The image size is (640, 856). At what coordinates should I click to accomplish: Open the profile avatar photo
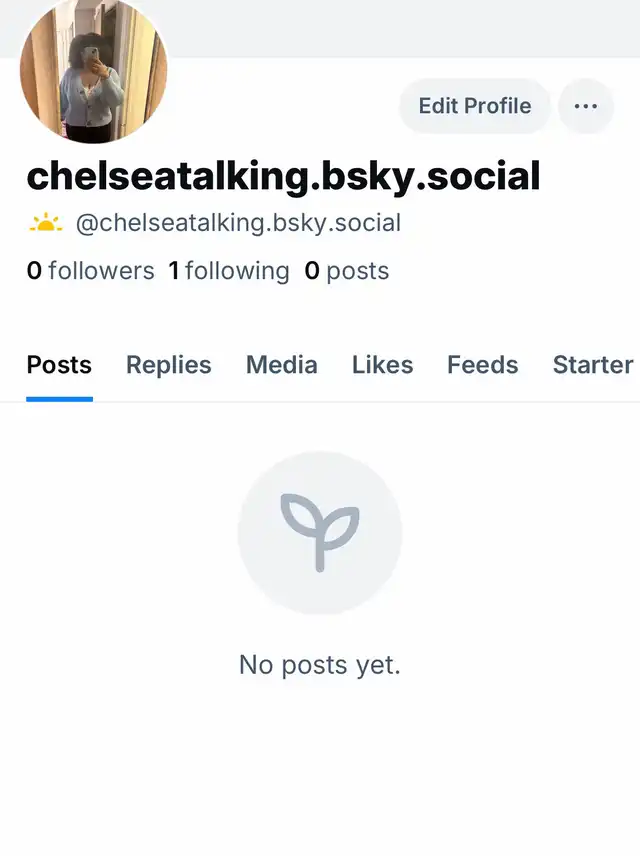93,71
